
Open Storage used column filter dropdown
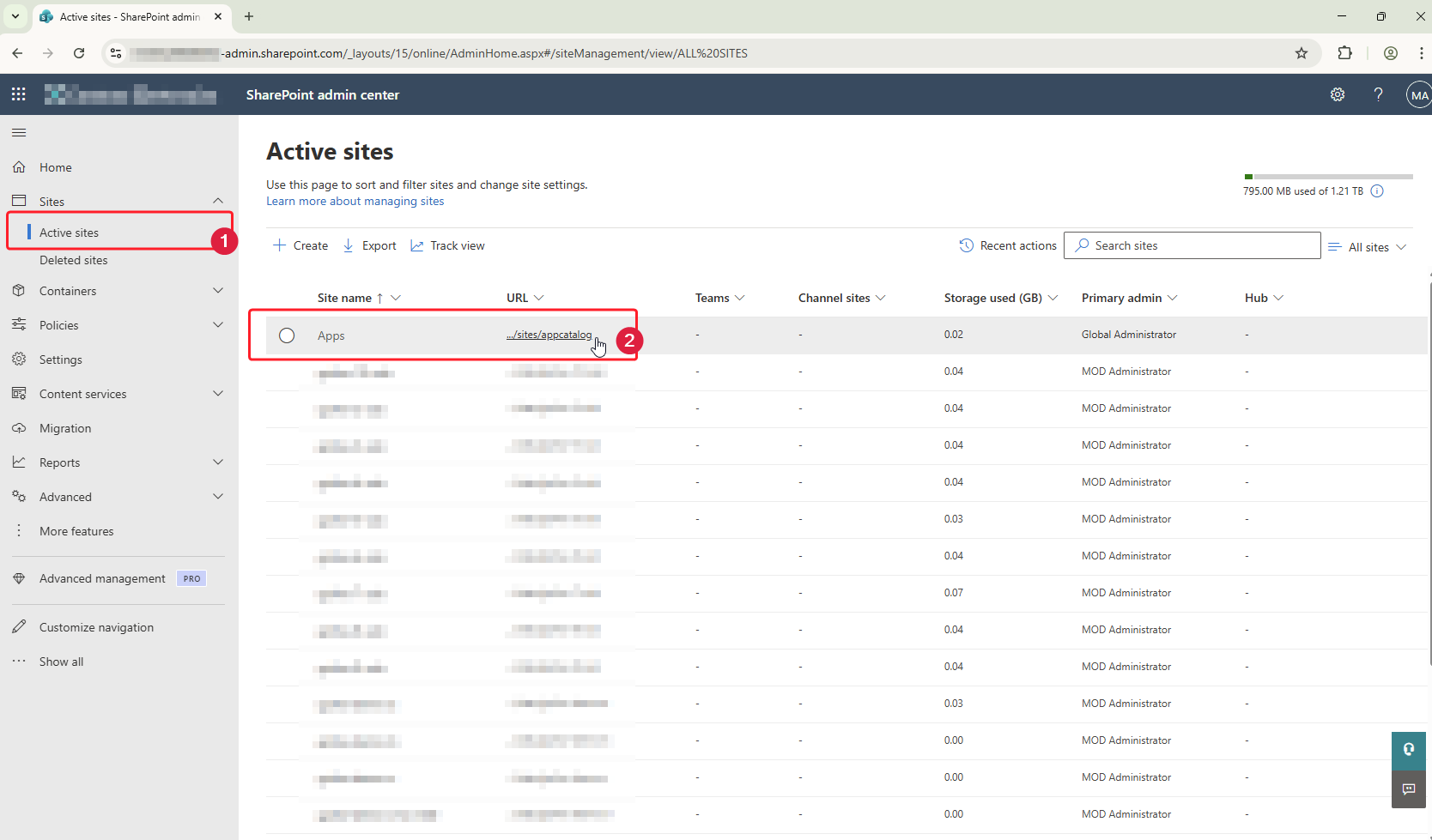pyautogui.click(x=1053, y=298)
